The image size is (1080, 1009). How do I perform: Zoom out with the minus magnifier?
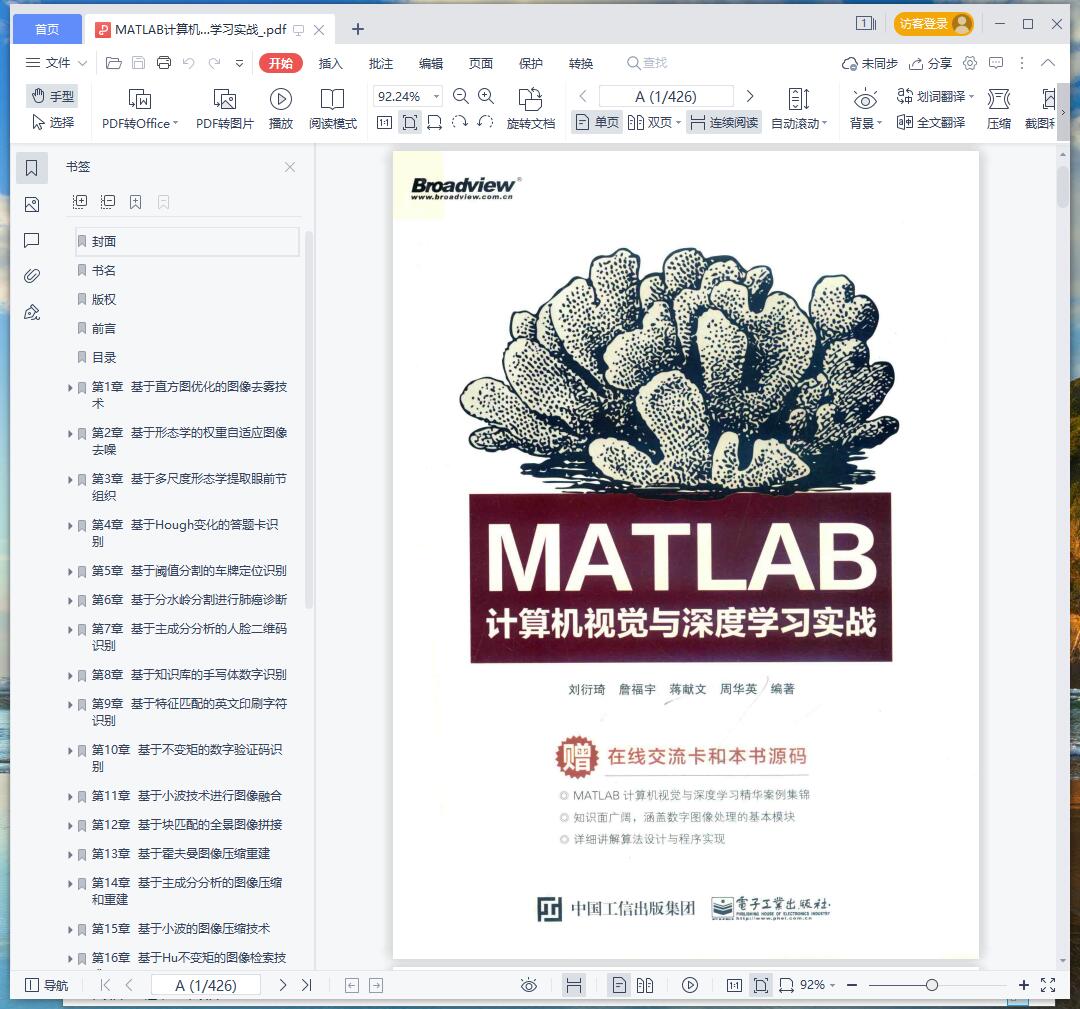pos(461,96)
